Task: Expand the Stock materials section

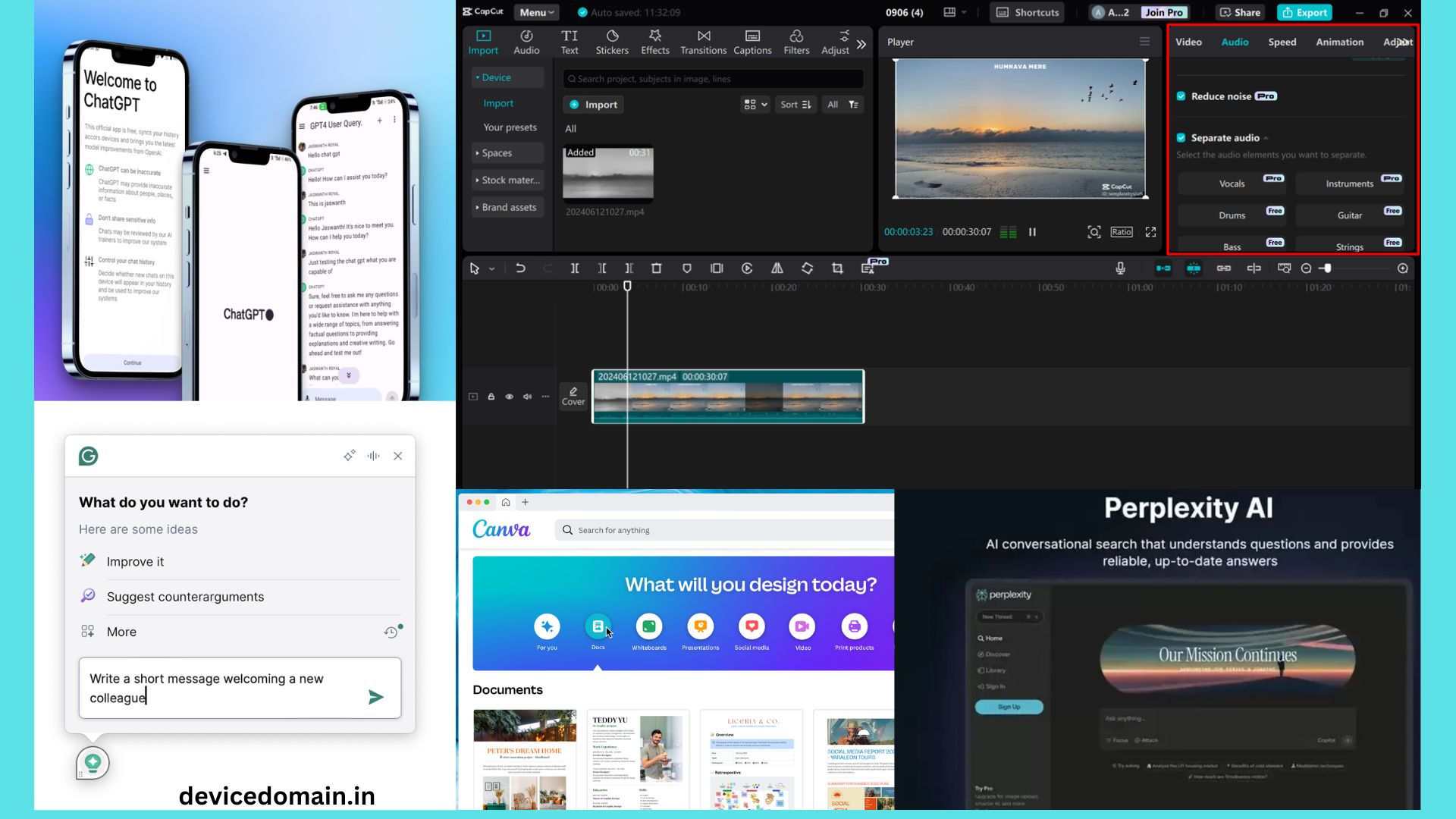Action: pos(479,180)
